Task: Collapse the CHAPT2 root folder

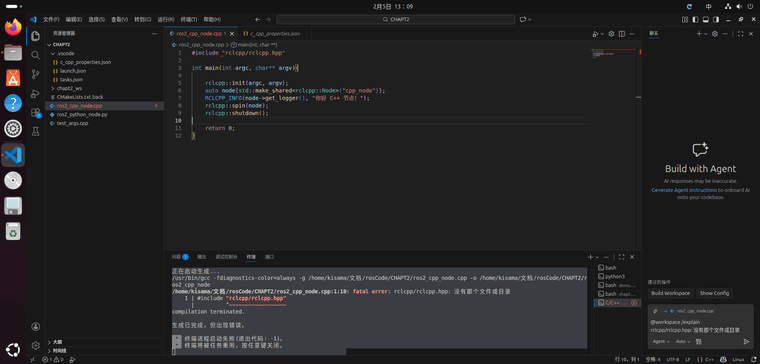Action: pos(61,45)
